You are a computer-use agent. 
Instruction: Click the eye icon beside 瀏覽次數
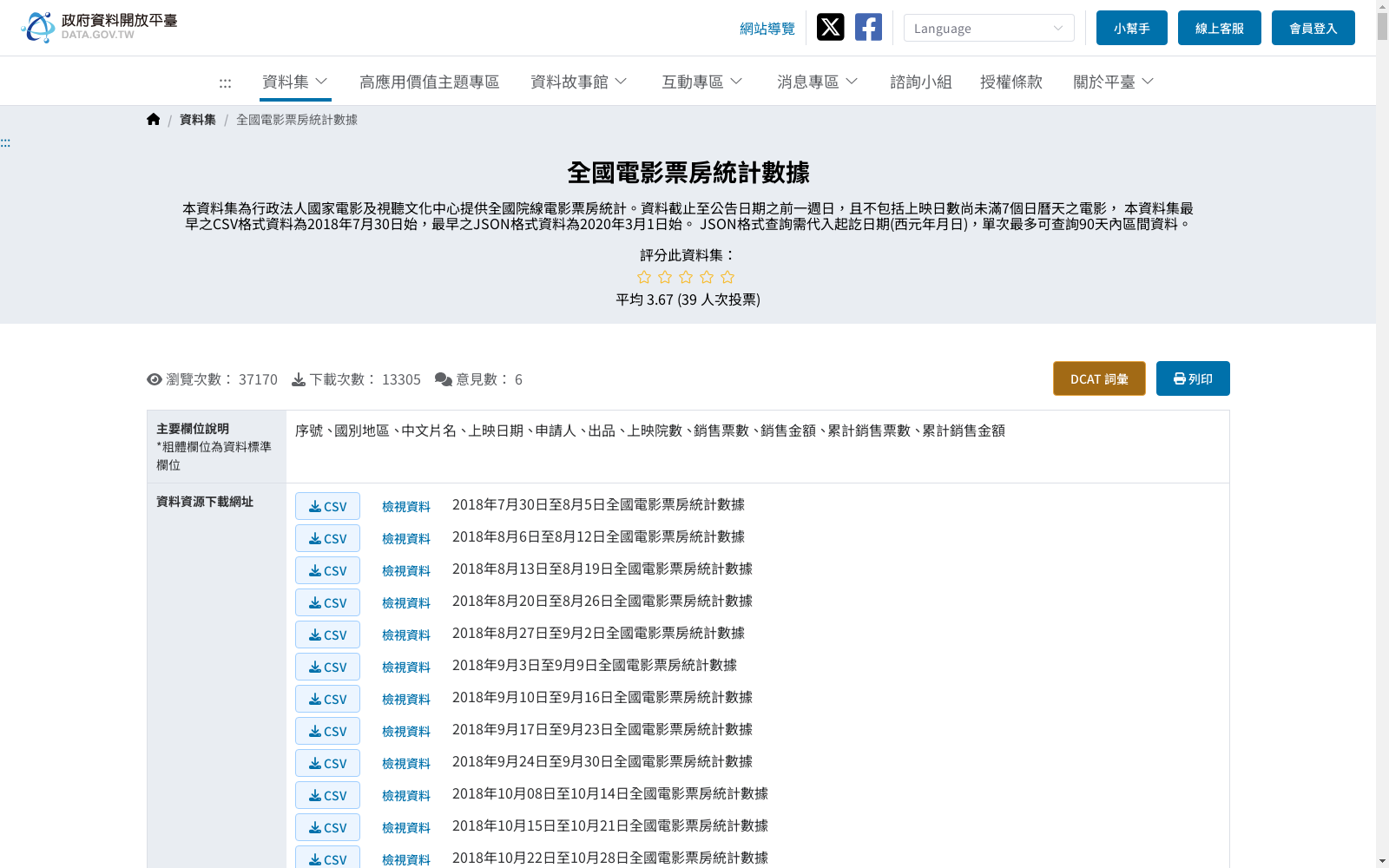click(x=155, y=379)
